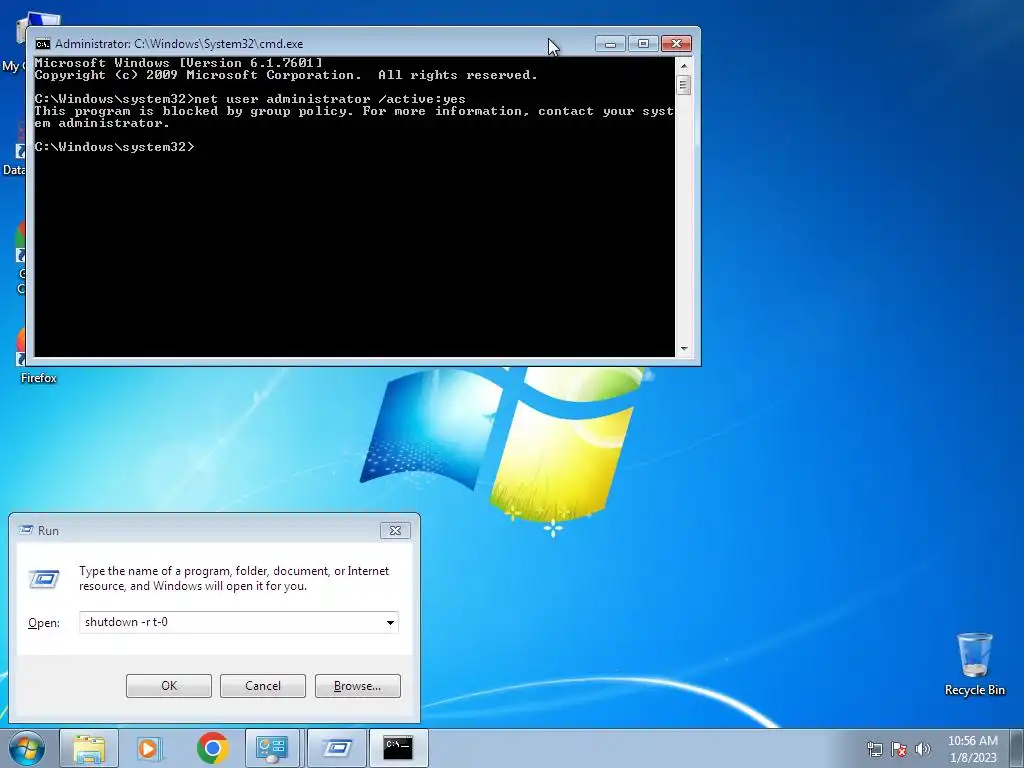The width and height of the screenshot is (1024, 768).
Task: Close the Run dialog with the X
Action: click(395, 530)
